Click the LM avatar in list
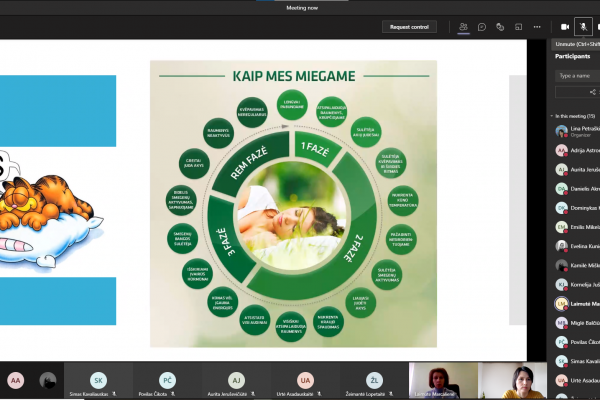Viewport: 600px width, 400px height. pos(561,304)
